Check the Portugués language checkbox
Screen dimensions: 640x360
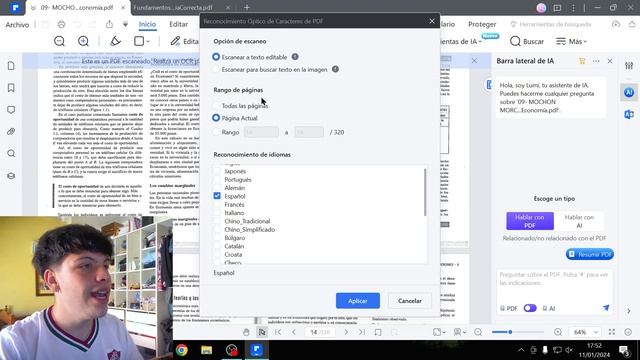(x=217, y=180)
